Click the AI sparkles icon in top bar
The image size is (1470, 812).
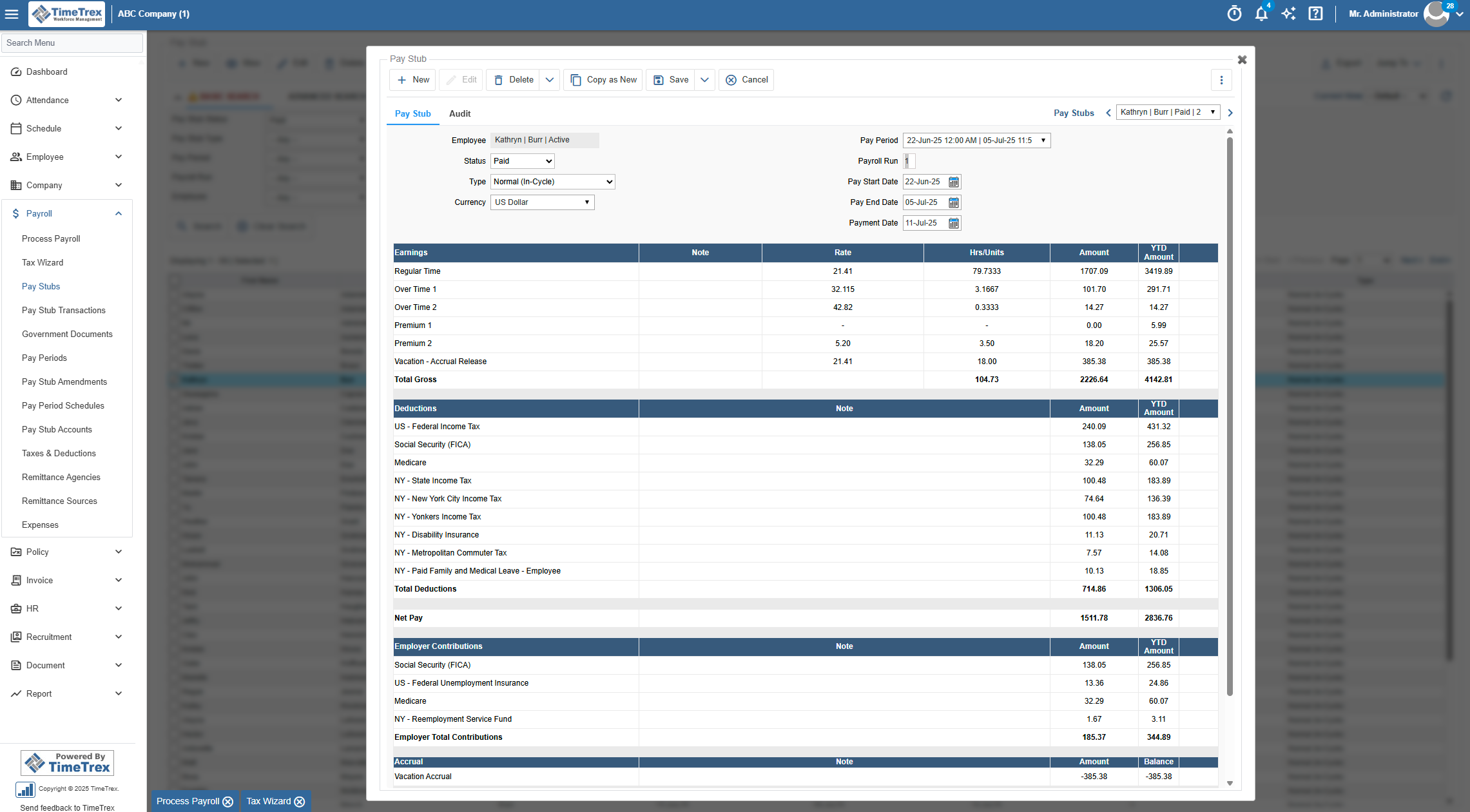(x=1288, y=14)
